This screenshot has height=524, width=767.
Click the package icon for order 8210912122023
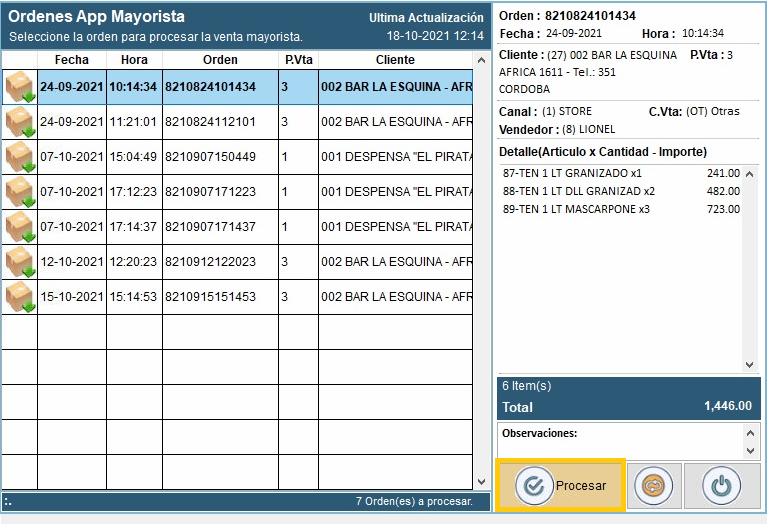(x=19, y=262)
